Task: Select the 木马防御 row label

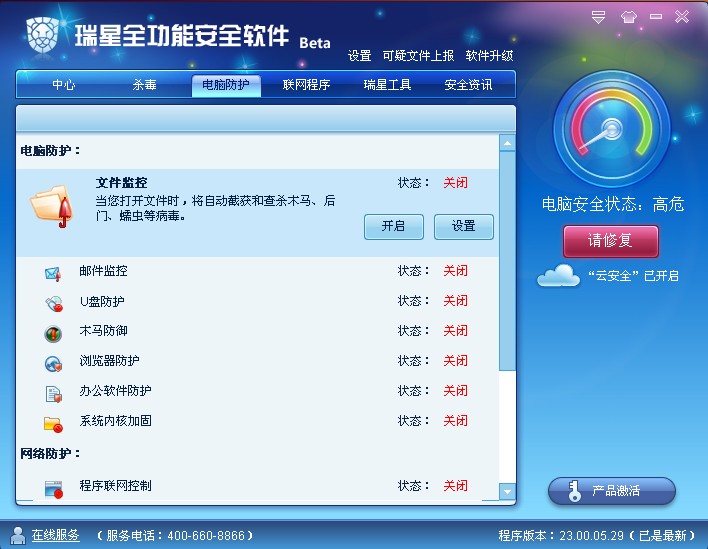Action: [x=103, y=331]
